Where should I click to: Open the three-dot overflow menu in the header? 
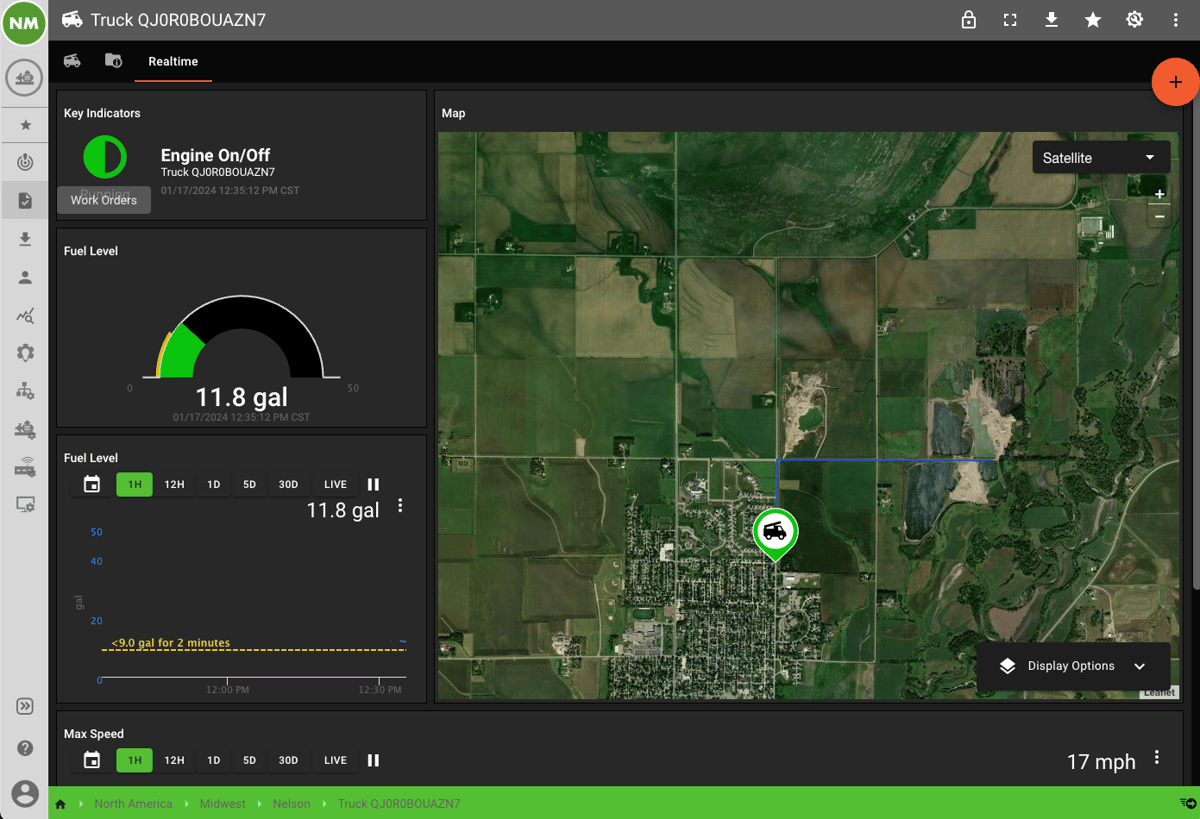coord(1176,19)
